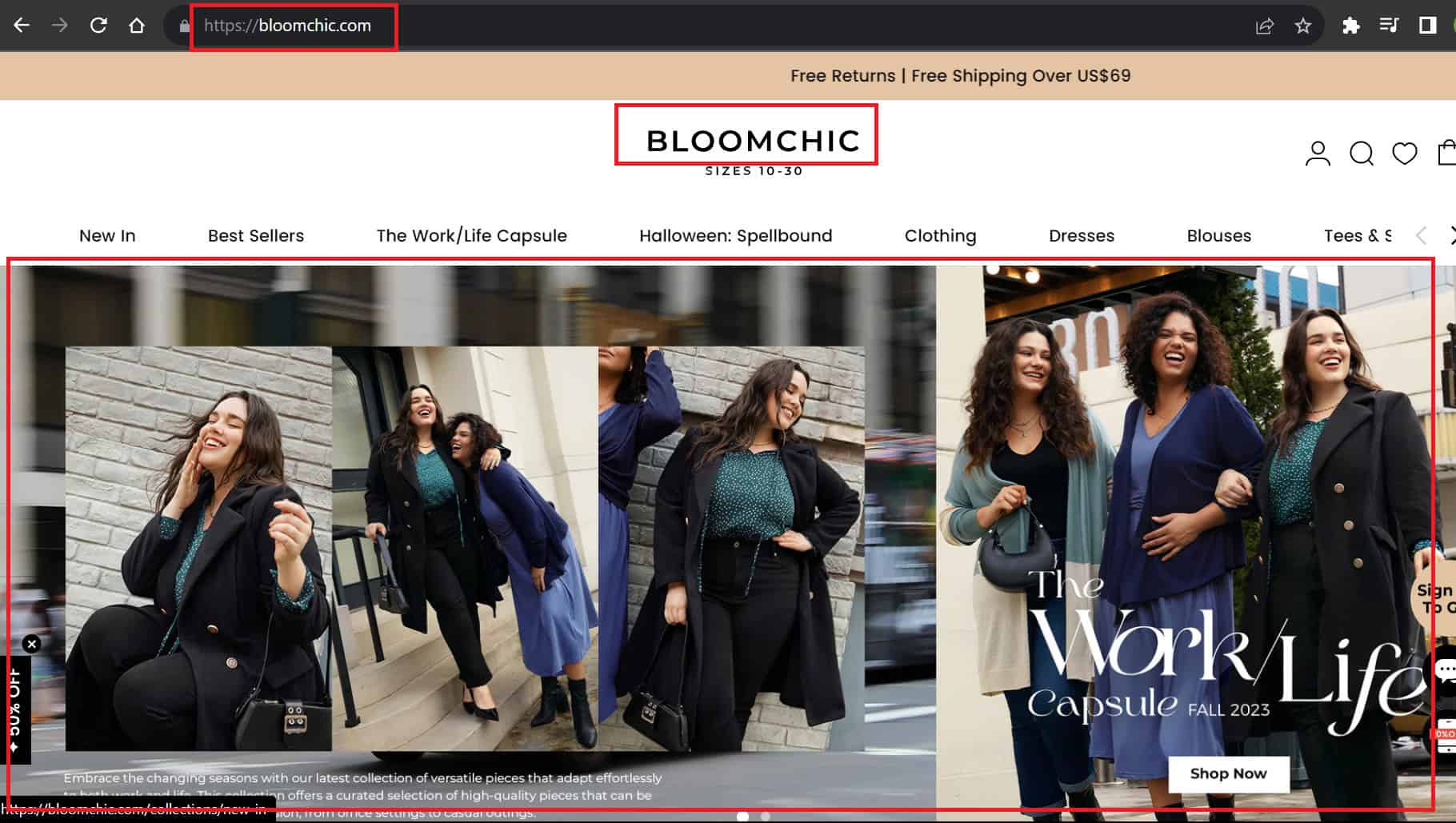This screenshot has width=1456, height=823.
Task: Go to browser home icon
Action: click(137, 26)
